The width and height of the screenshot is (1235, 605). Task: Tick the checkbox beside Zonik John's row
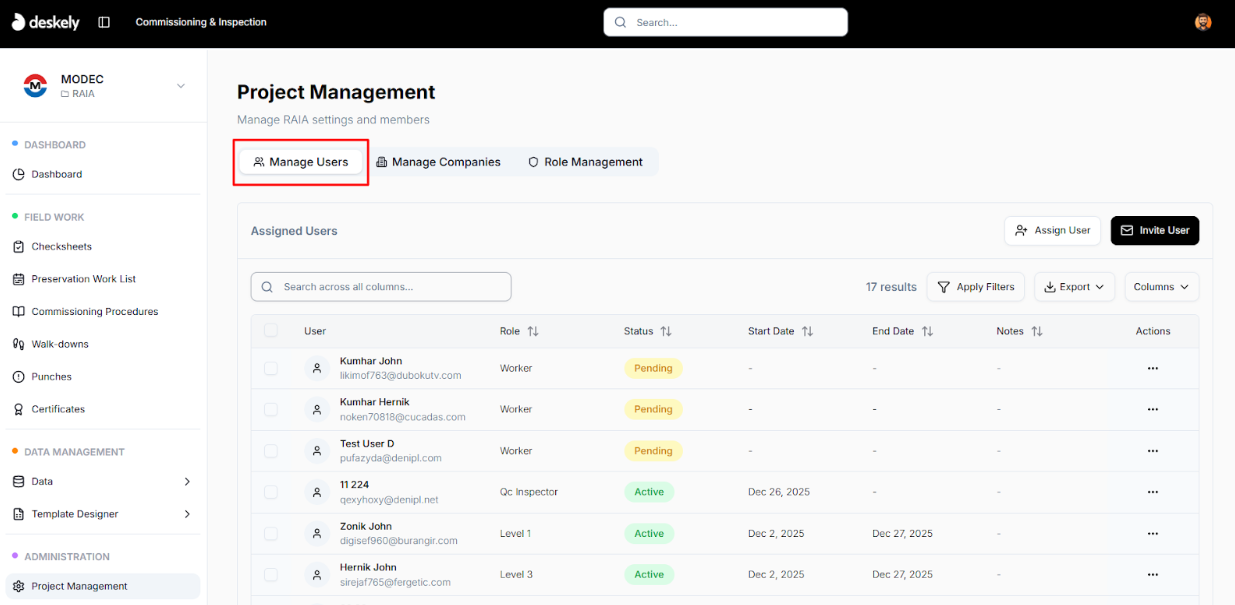point(270,533)
